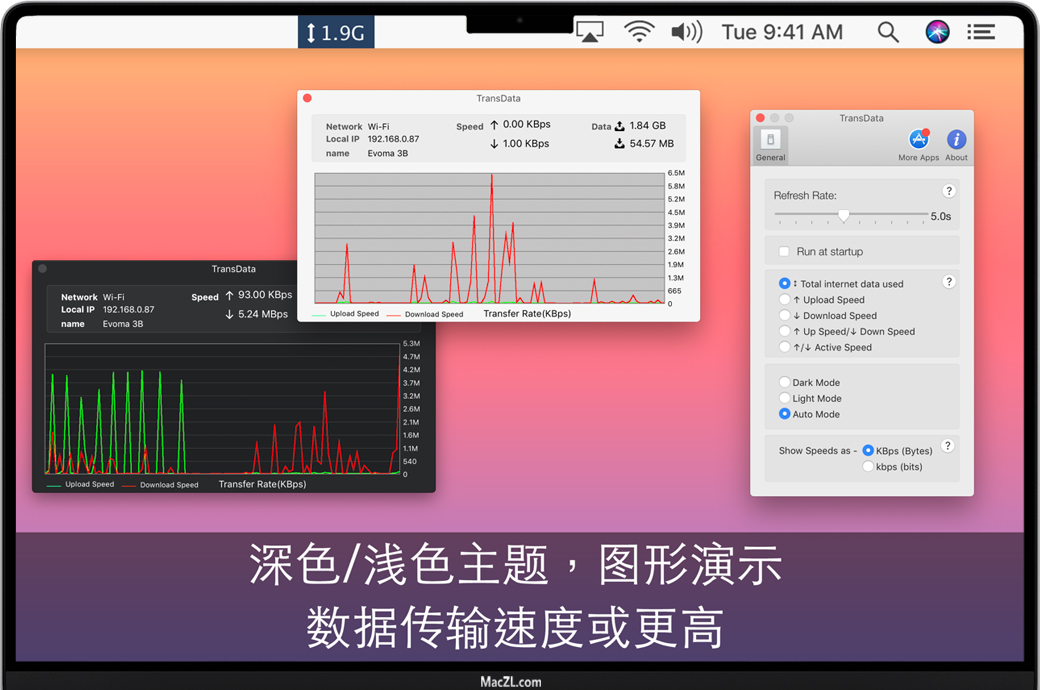Adjust the Refresh Rate slider thumb

[x=844, y=215]
